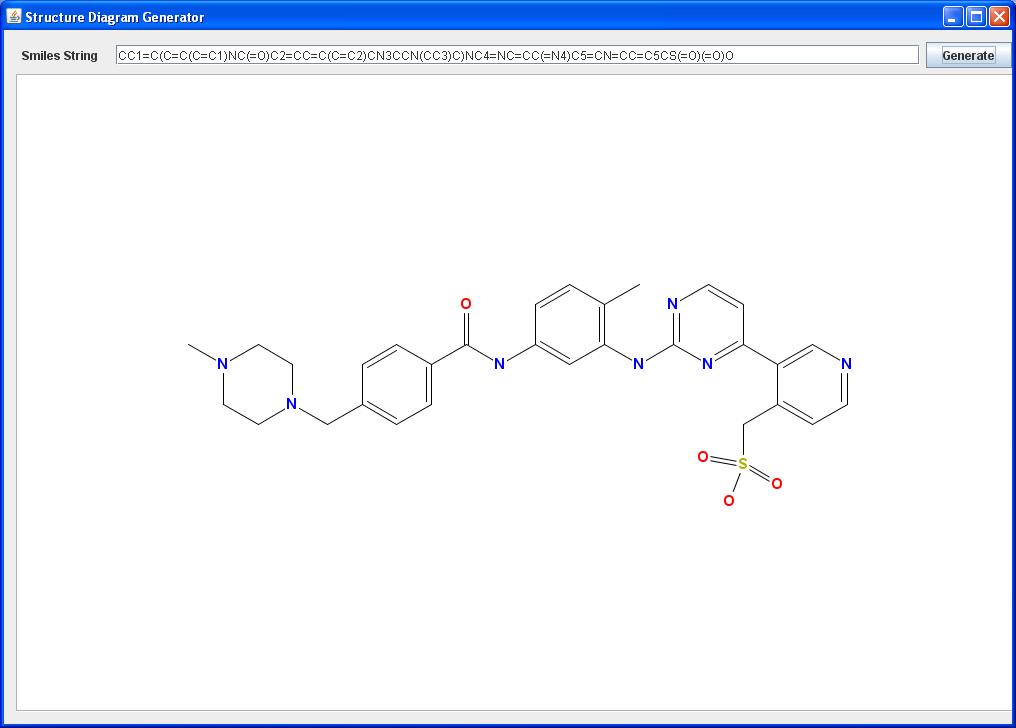The image size is (1016, 728).
Task: Click the lower pyrimidine nitrogen atom
Action: 707,363
